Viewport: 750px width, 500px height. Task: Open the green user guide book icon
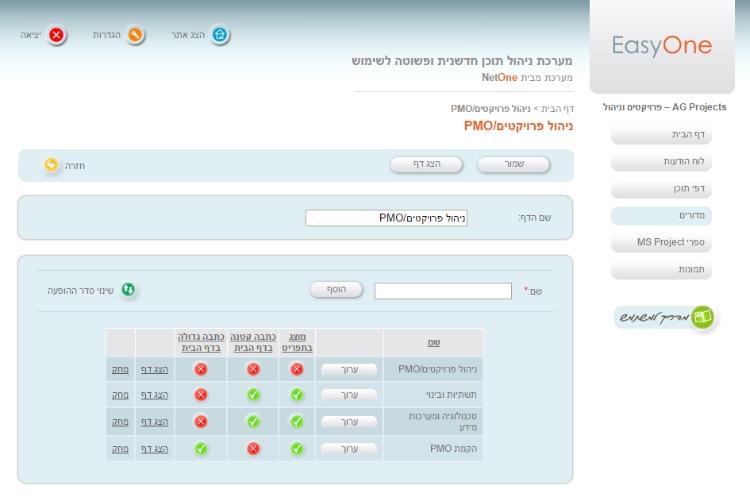(x=703, y=317)
